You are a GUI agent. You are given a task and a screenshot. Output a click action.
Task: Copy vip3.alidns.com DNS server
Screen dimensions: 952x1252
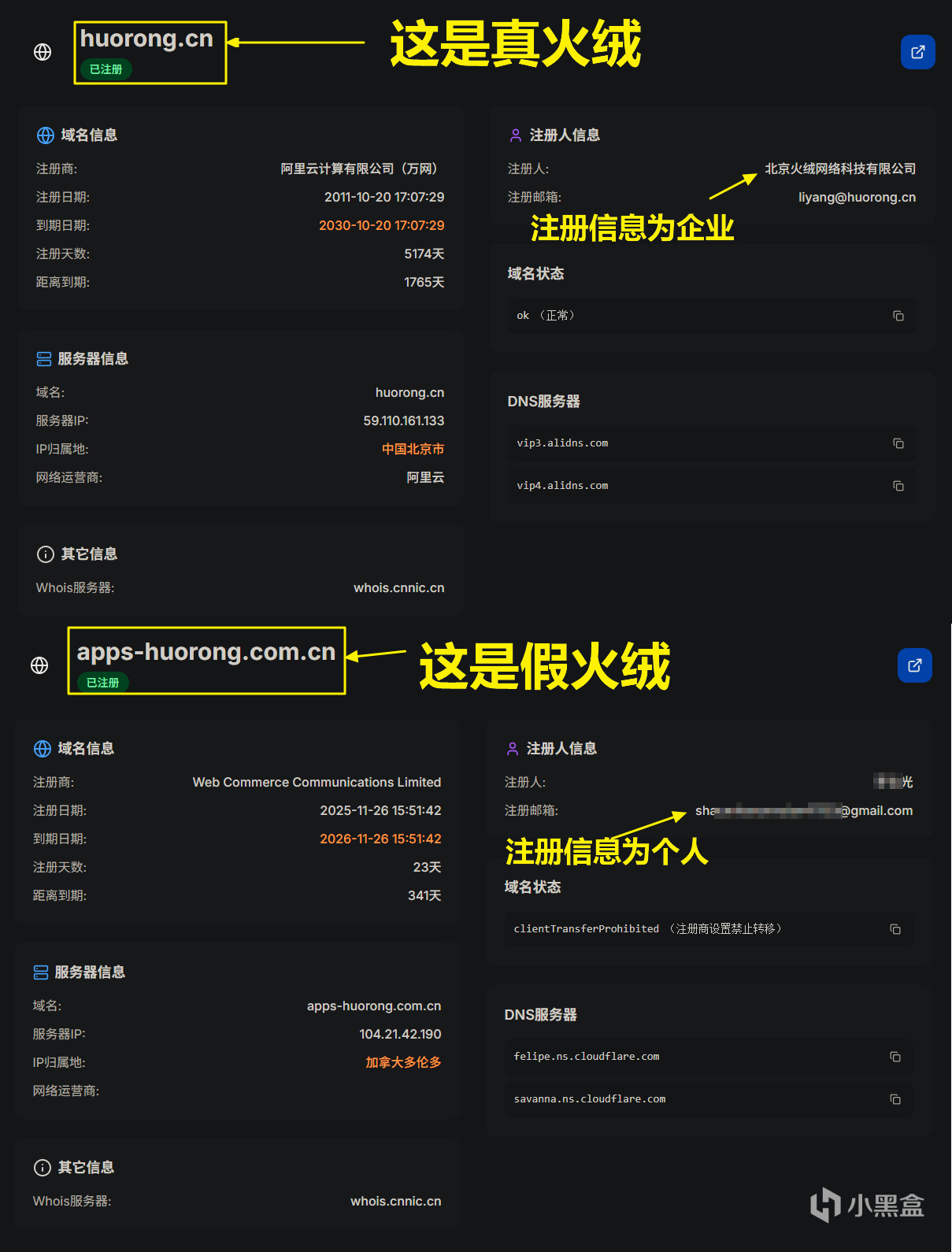click(x=898, y=443)
